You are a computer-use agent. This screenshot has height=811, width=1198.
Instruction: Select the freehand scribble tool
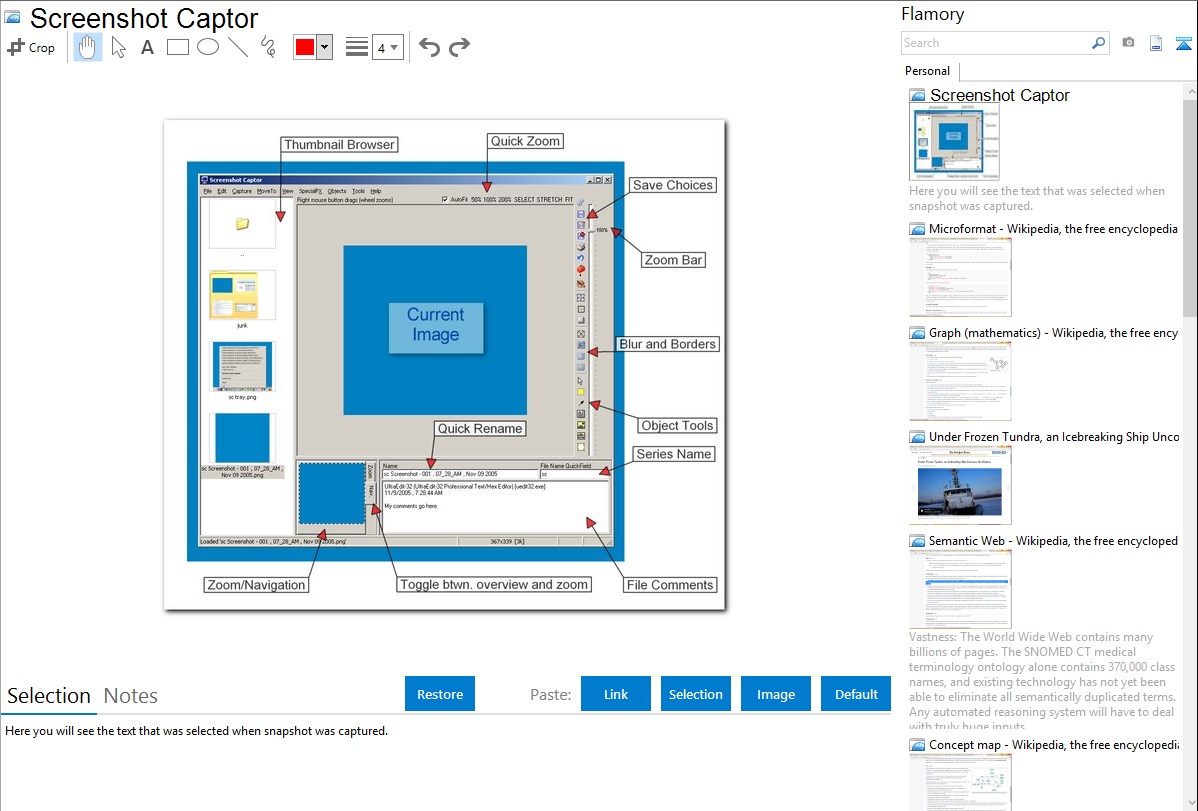(x=268, y=47)
